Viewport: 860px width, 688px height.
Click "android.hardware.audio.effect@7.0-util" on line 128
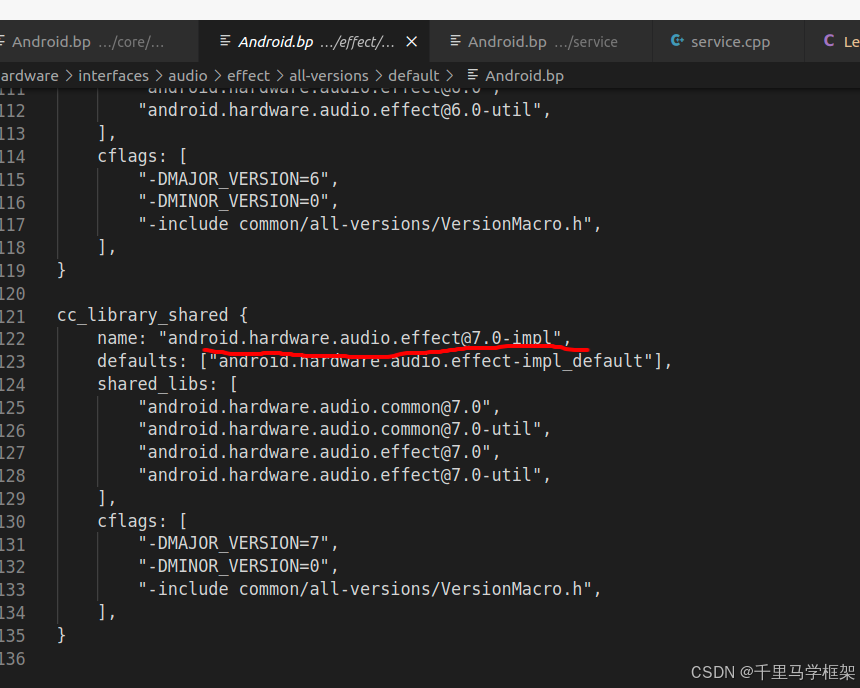[x=340, y=475]
